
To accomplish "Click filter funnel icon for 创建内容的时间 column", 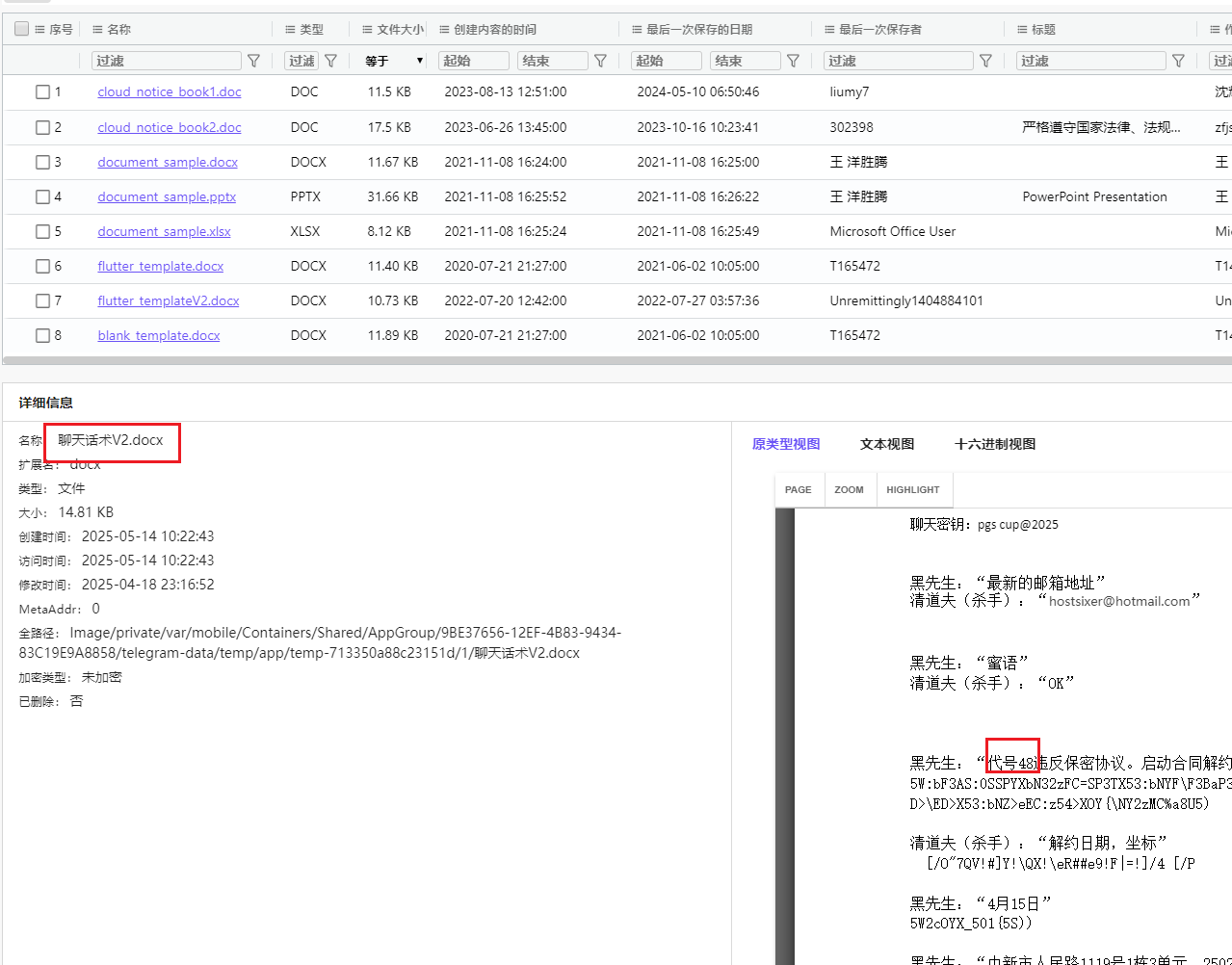I will coord(600,61).
